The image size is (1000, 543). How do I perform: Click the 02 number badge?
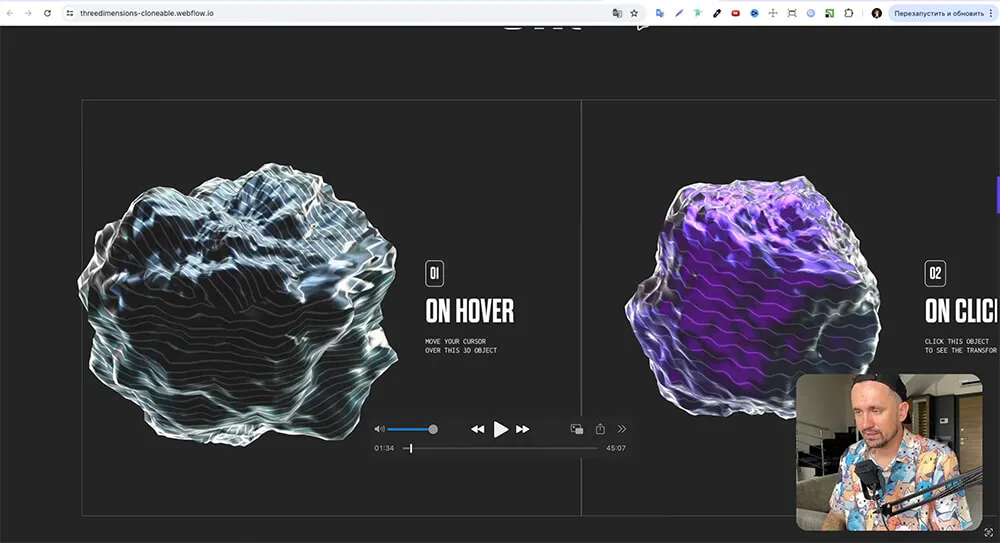tap(935, 274)
